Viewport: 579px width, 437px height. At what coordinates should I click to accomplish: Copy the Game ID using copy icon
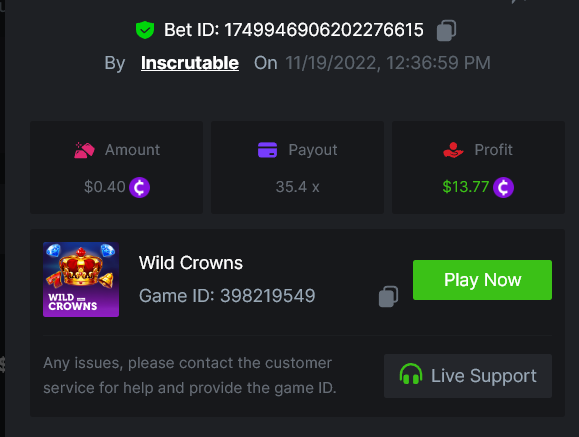coord(388,296)
